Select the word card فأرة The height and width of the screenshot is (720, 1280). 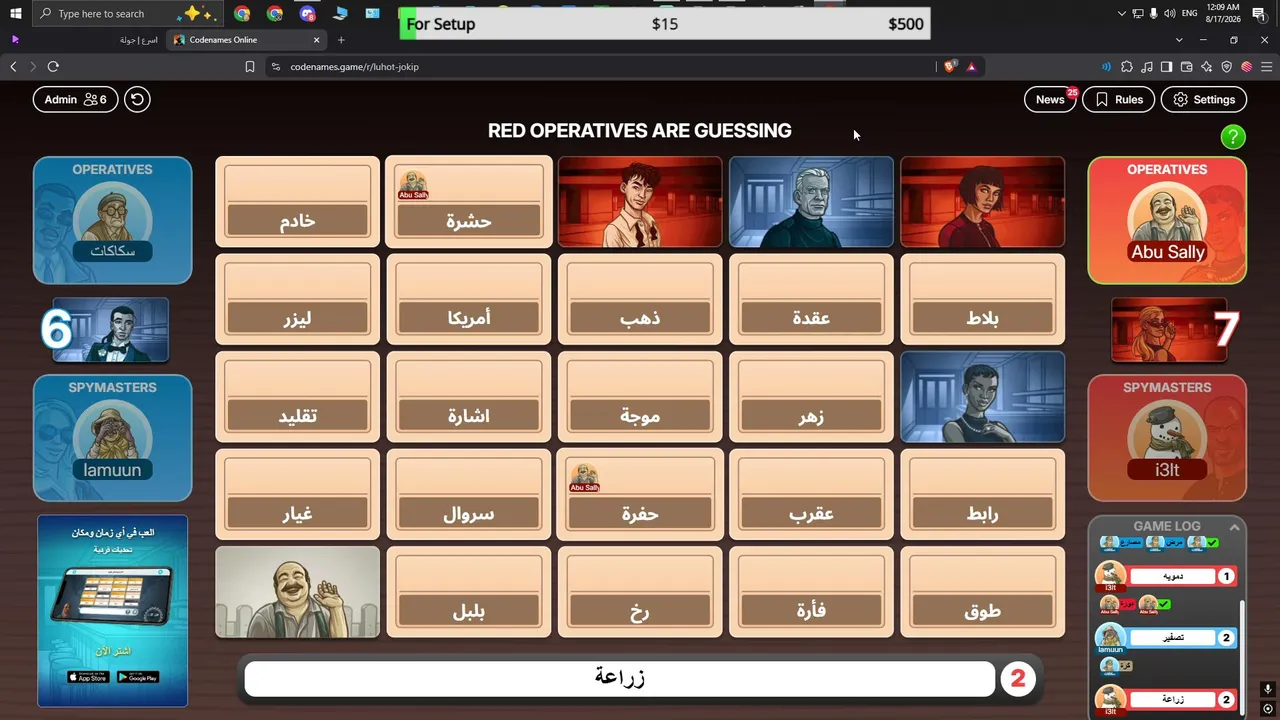tap(811, 592)
